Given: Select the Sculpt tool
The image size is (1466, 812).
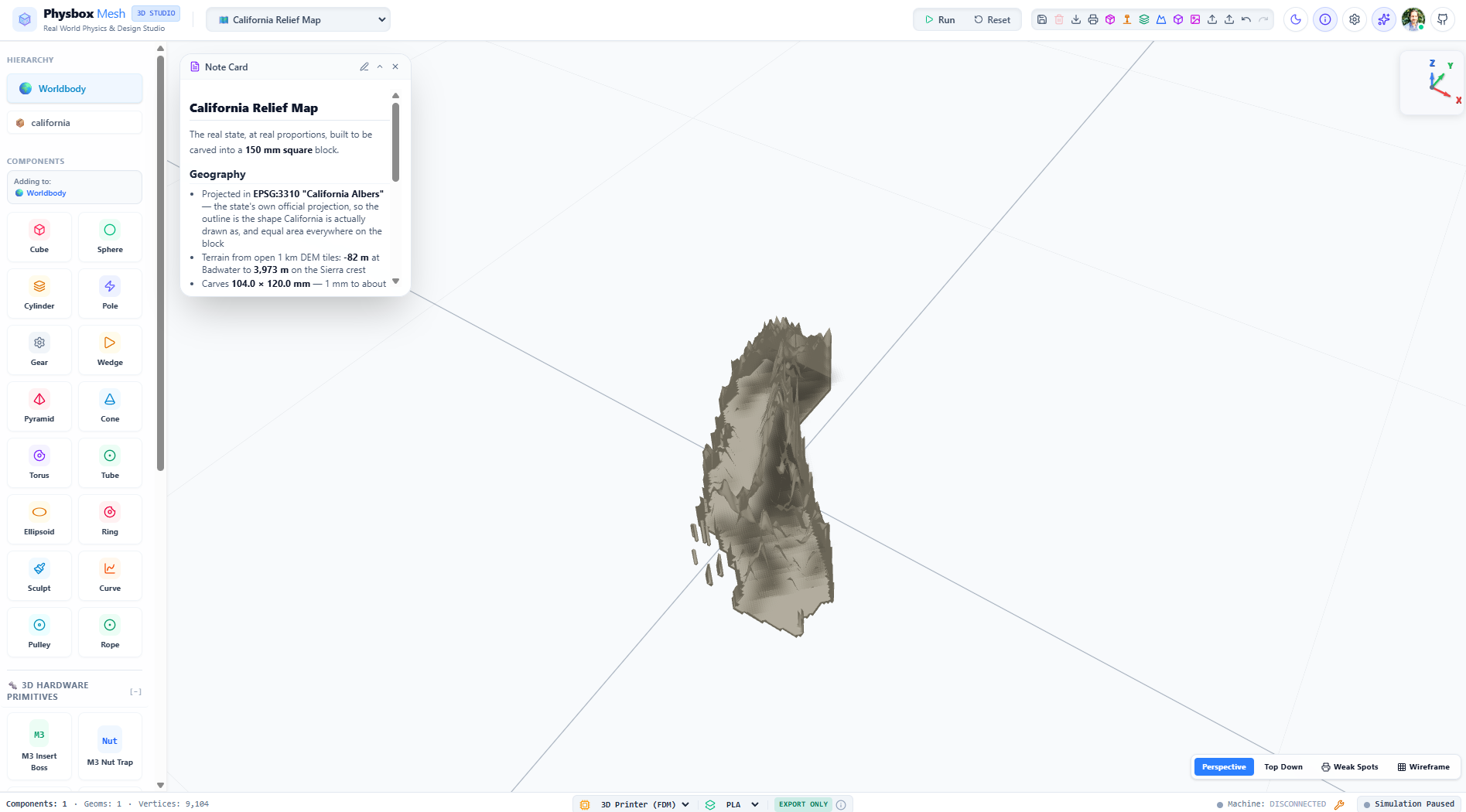Looking at the screenshot, I should click(39, 576).
